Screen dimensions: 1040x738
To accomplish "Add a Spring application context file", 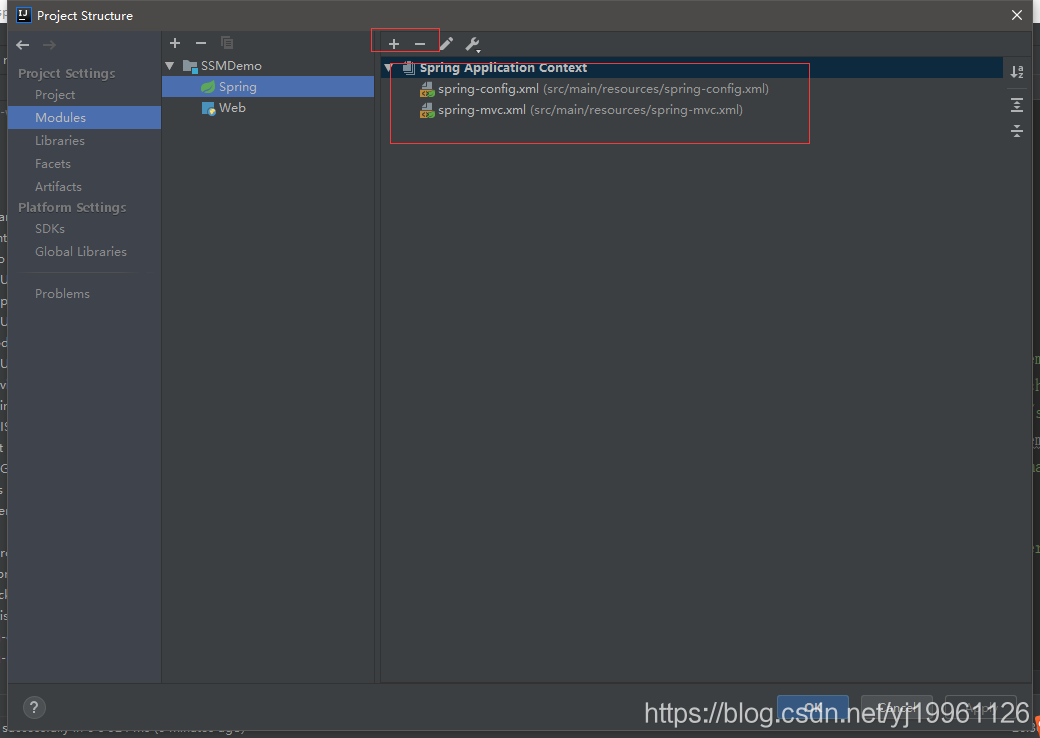I will click(x=394, y=43).
